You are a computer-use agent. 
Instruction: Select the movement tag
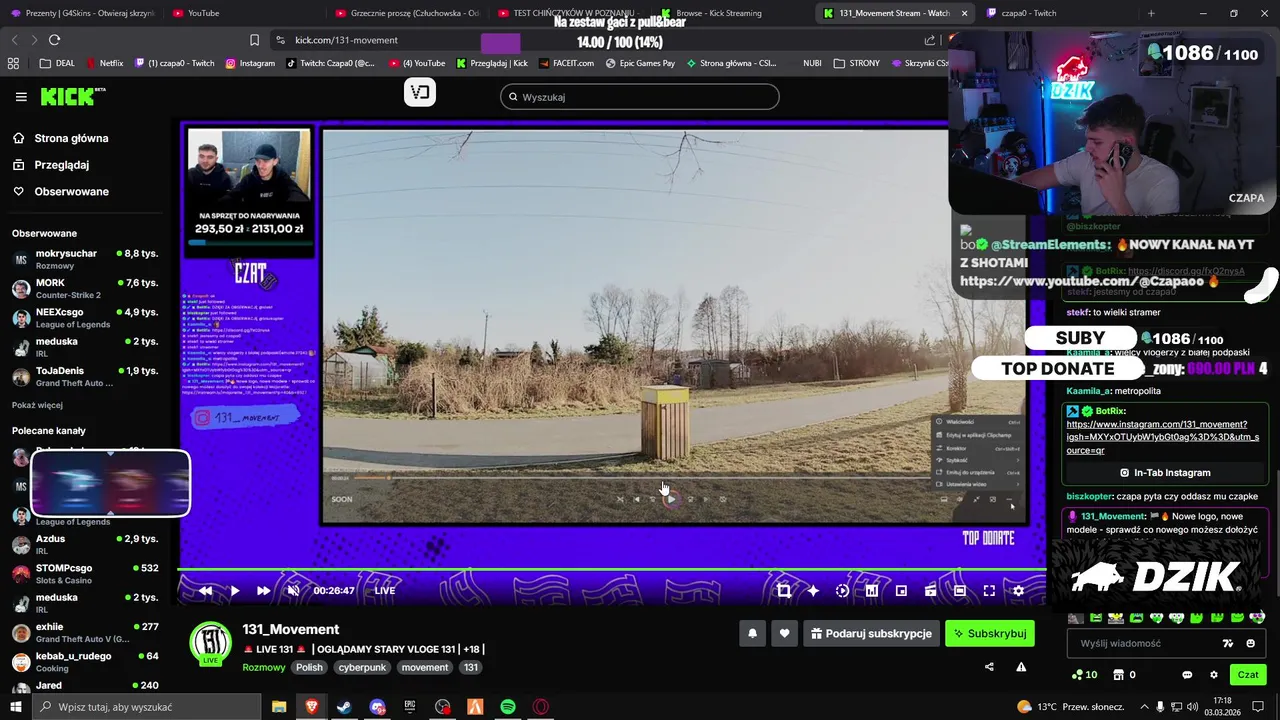point(425,667)
